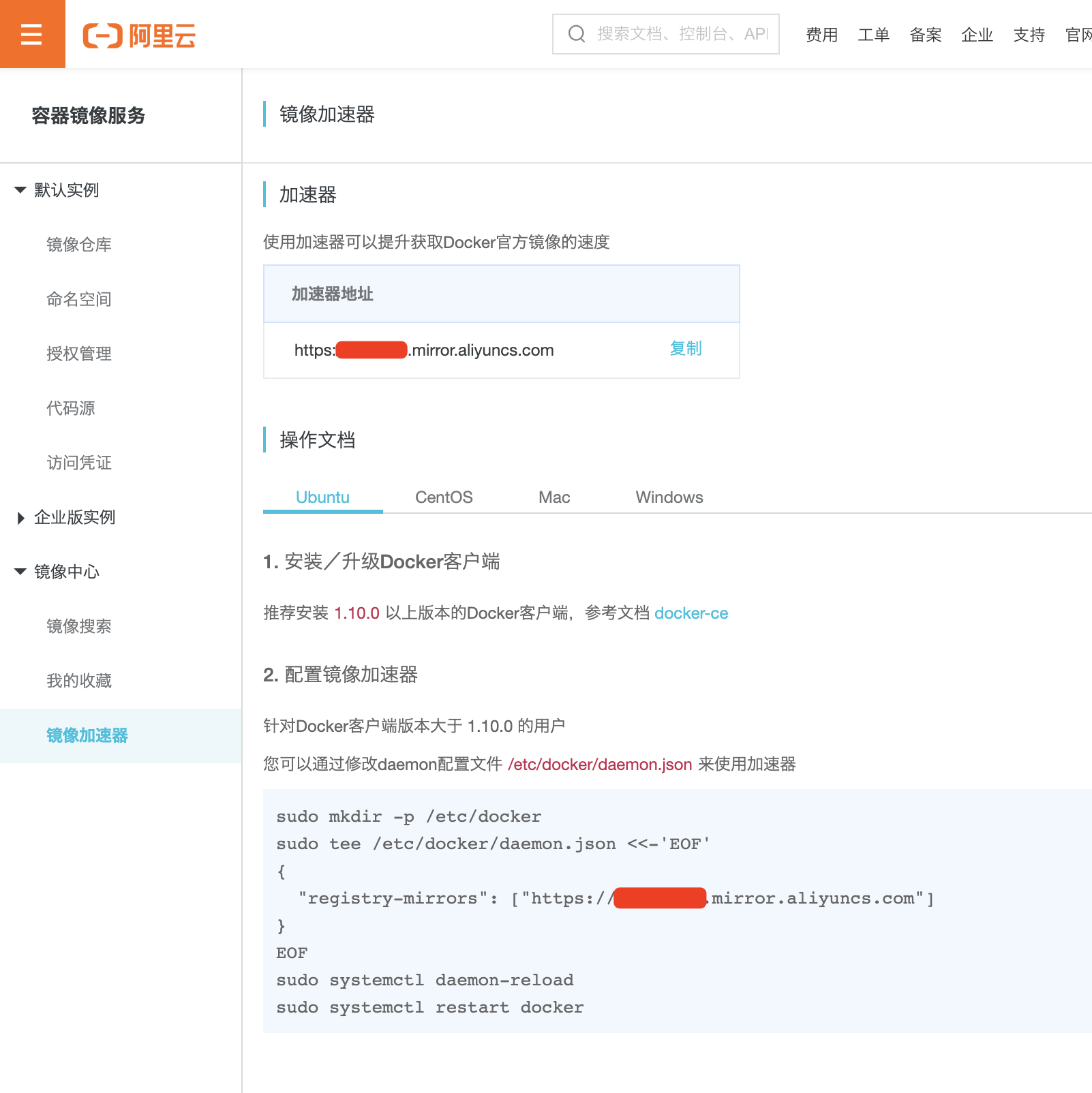Go to 镜像仓库 in sidebar

point(79,245)
